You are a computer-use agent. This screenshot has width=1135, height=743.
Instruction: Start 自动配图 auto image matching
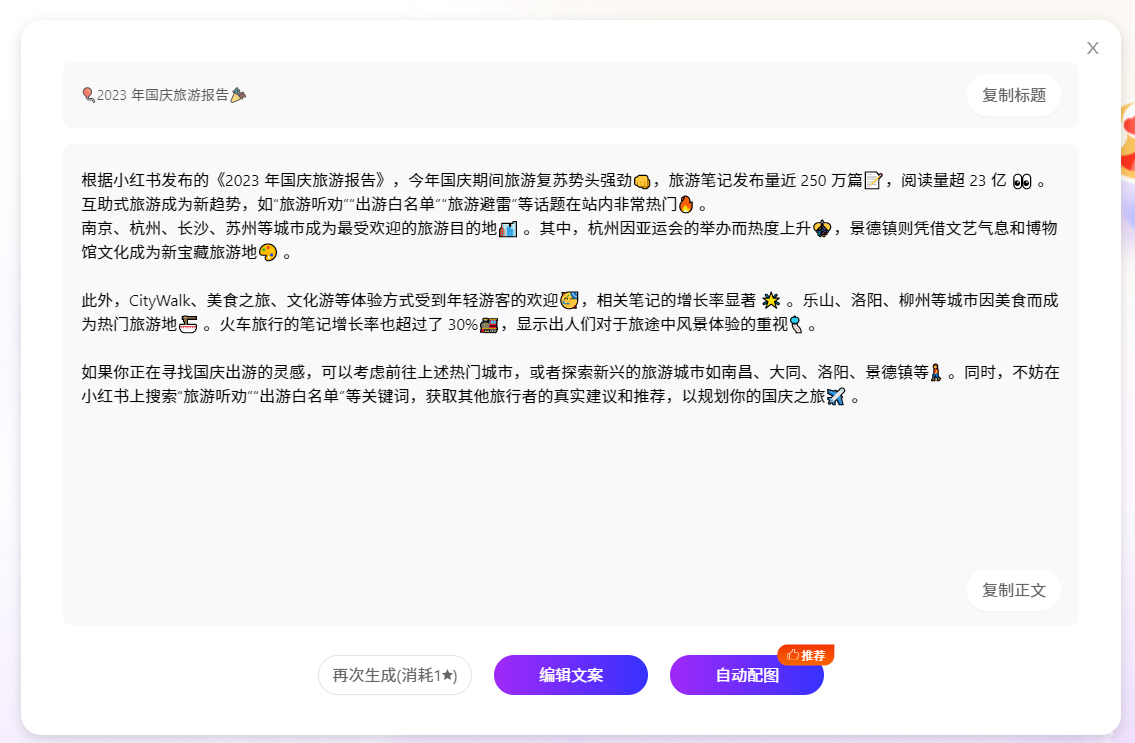point(746,675)
